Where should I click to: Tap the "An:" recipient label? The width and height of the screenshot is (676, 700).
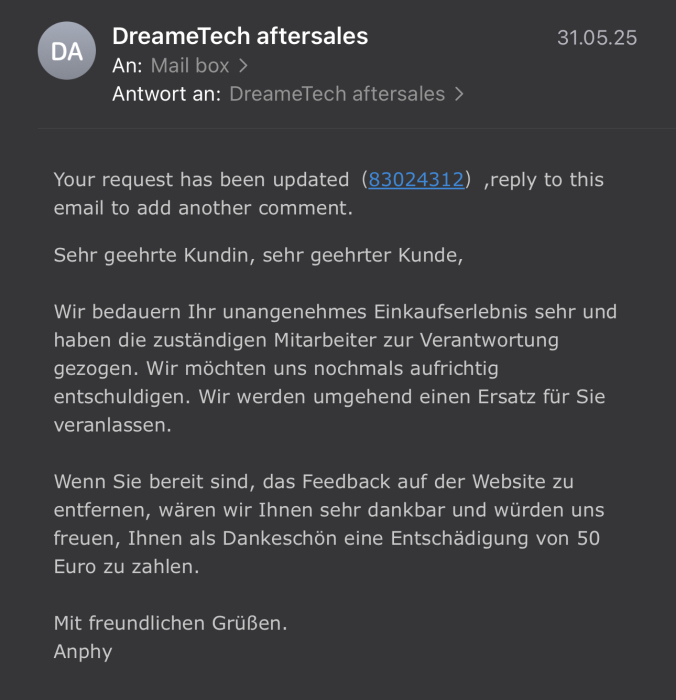pos(128,66)
